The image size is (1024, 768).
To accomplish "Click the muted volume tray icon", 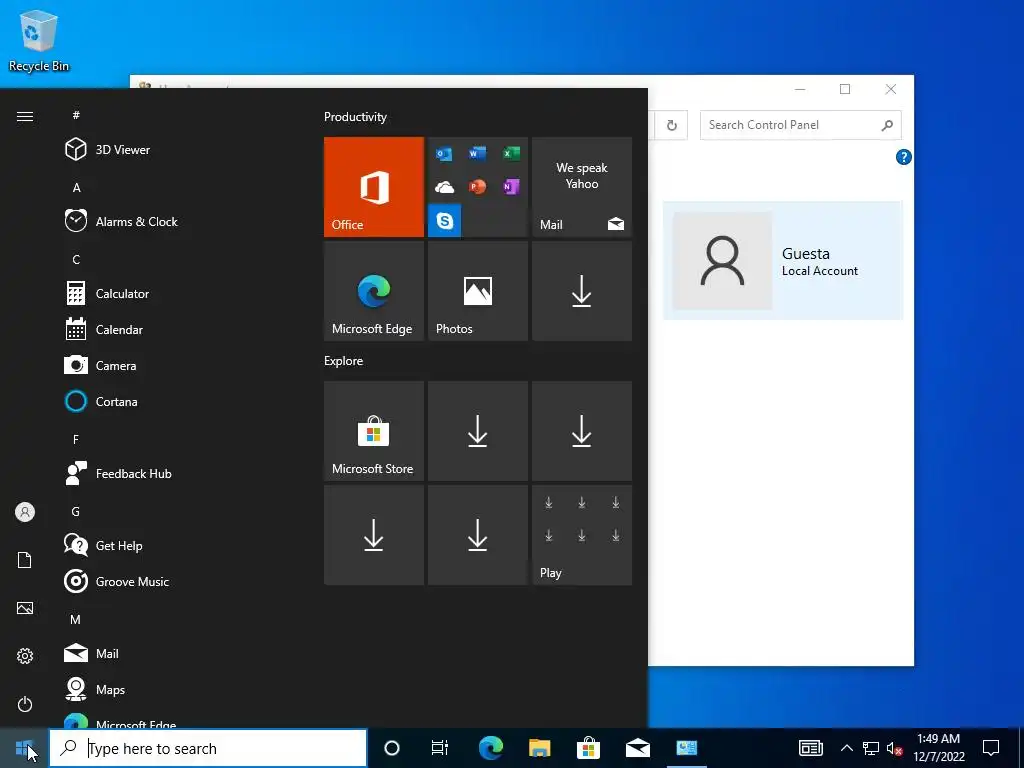I will (x=894, y=748).
